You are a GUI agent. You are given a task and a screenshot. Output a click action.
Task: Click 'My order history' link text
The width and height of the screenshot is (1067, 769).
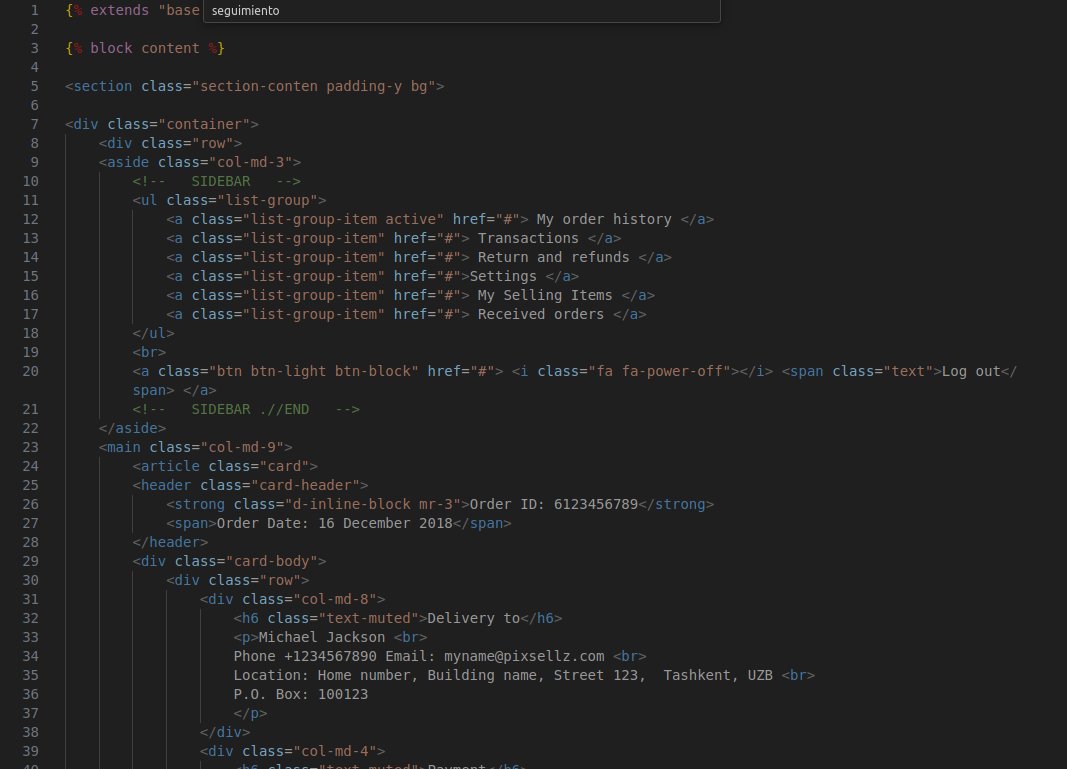pos(604,219)
